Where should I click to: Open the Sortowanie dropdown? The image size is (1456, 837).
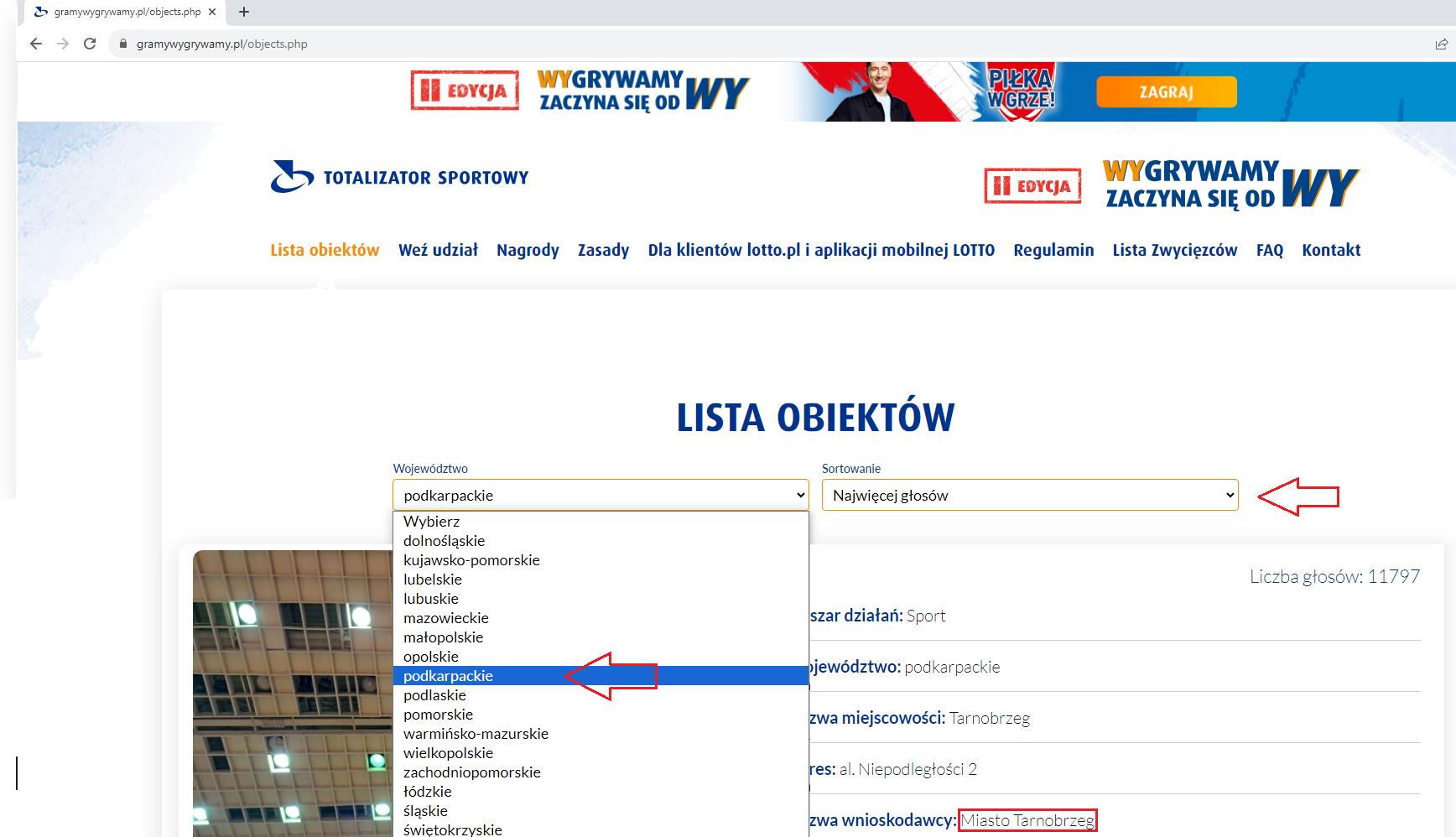click(x=1029, y=496)
